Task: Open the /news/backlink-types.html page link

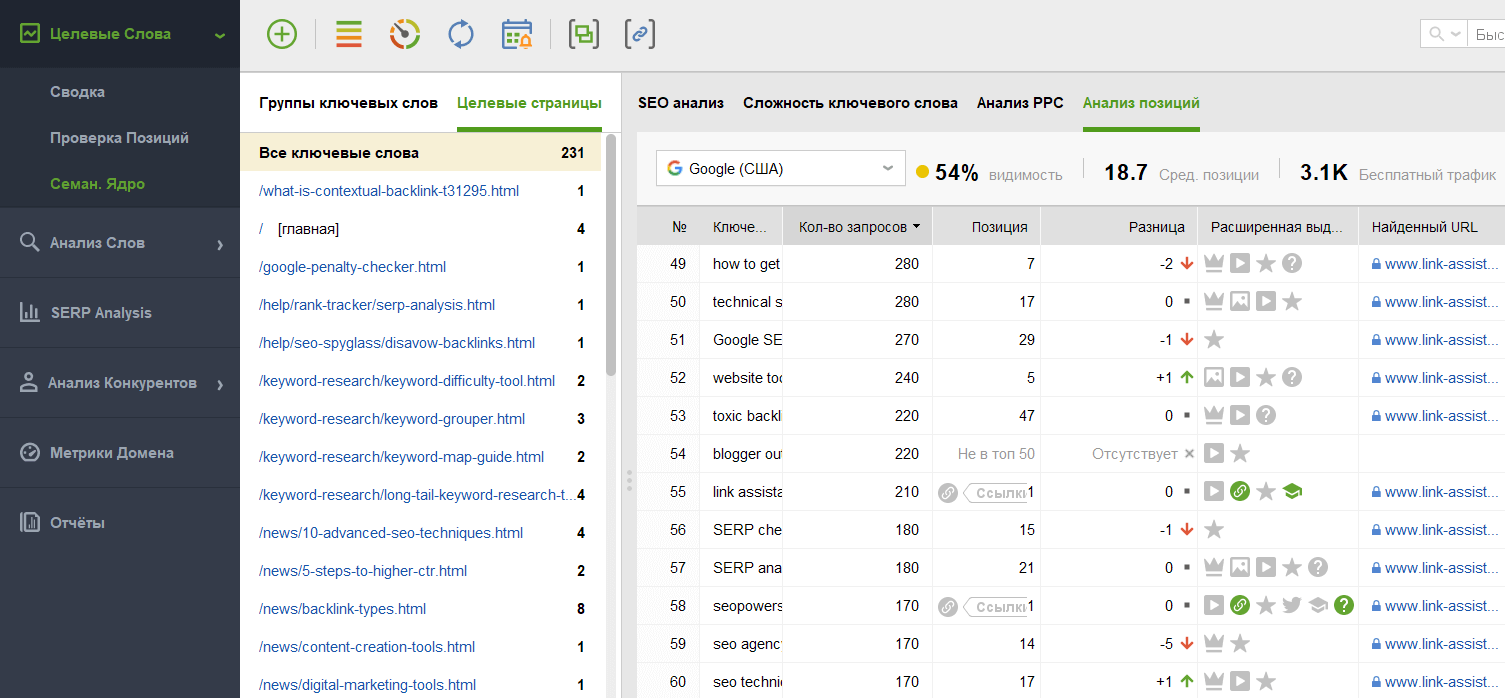Action: 342,609
